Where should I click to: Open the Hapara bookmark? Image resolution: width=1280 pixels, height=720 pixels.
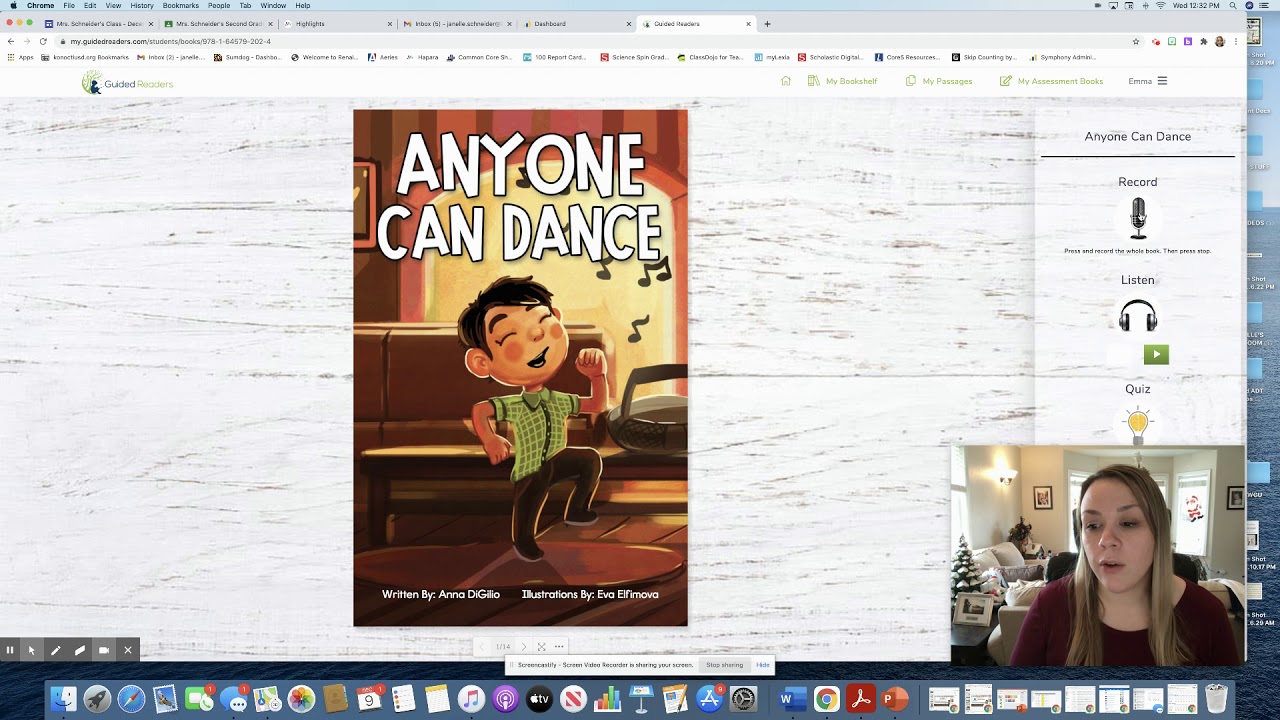[x=422, y=57]
